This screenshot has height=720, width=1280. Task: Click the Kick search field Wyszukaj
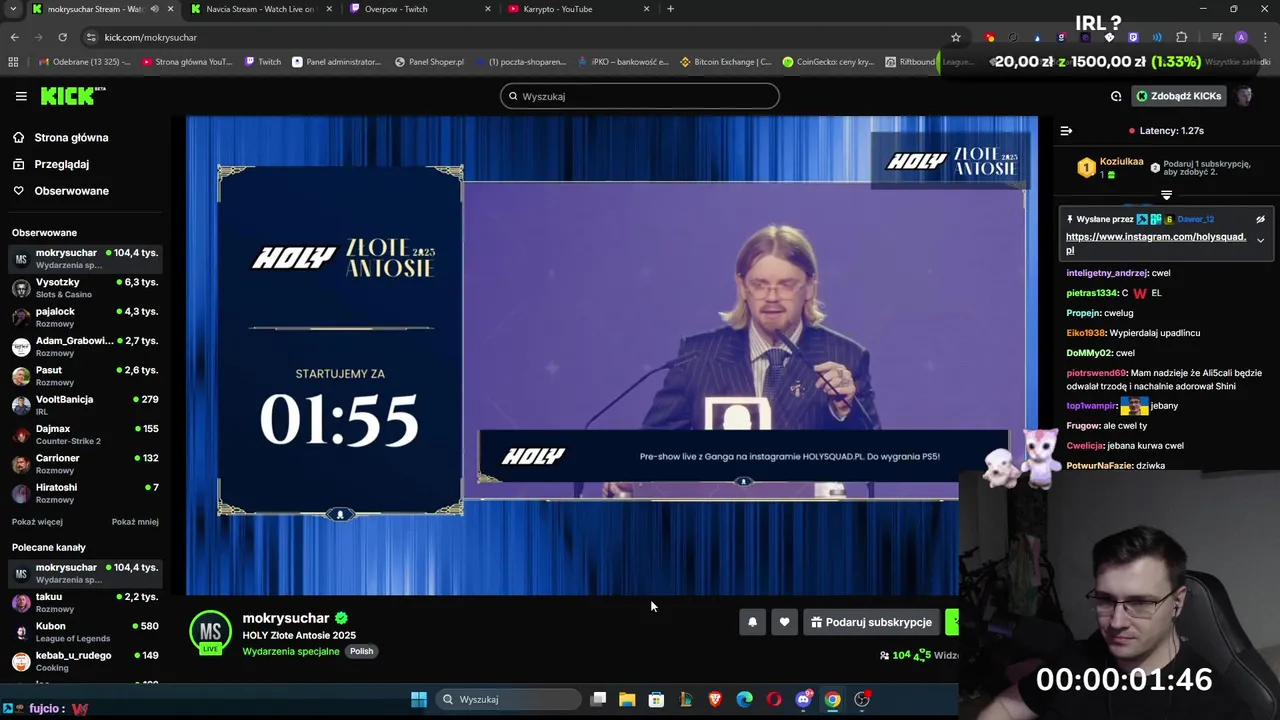640,96
